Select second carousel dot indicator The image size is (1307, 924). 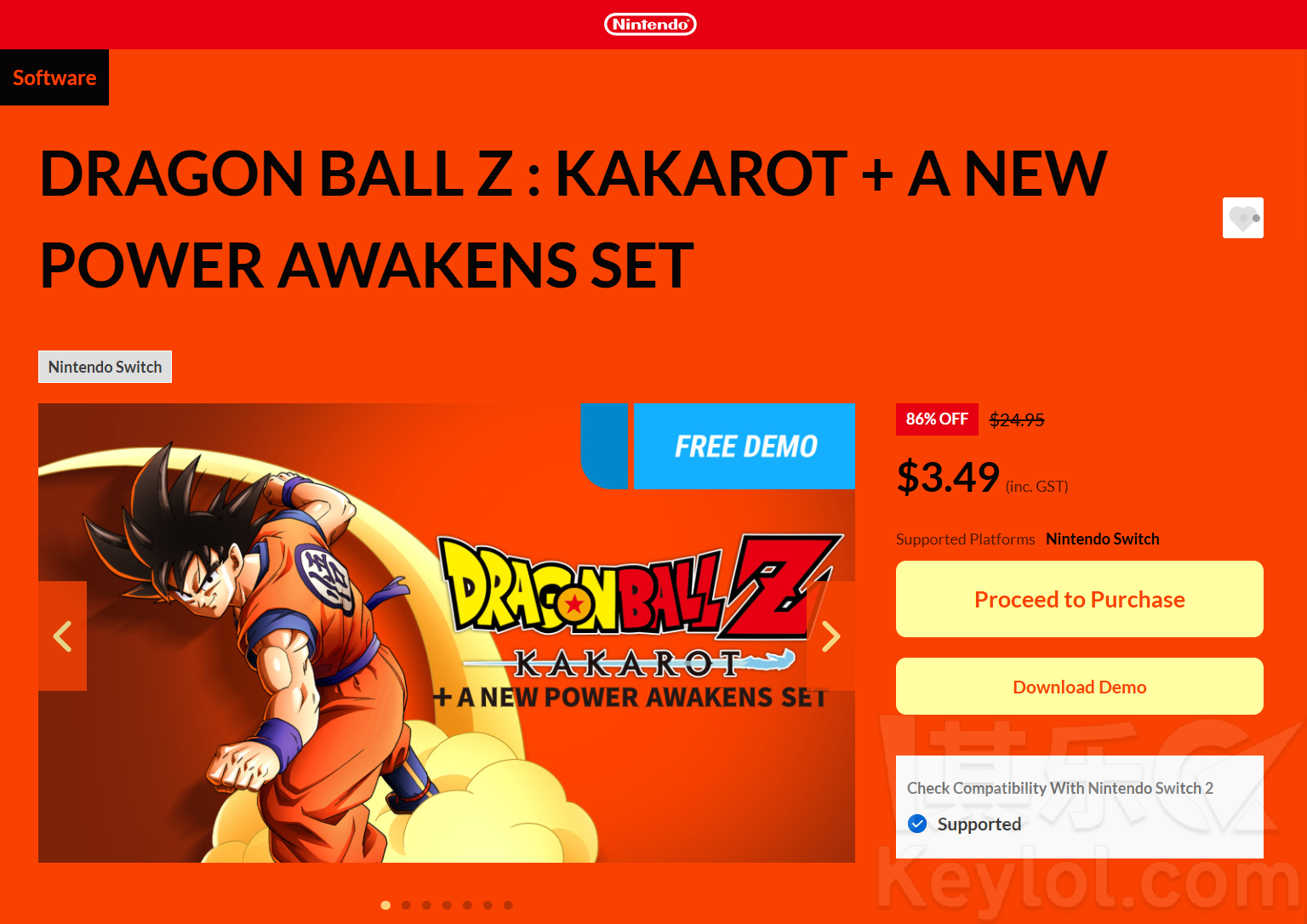pyautogui.click(x=406, y=905)
